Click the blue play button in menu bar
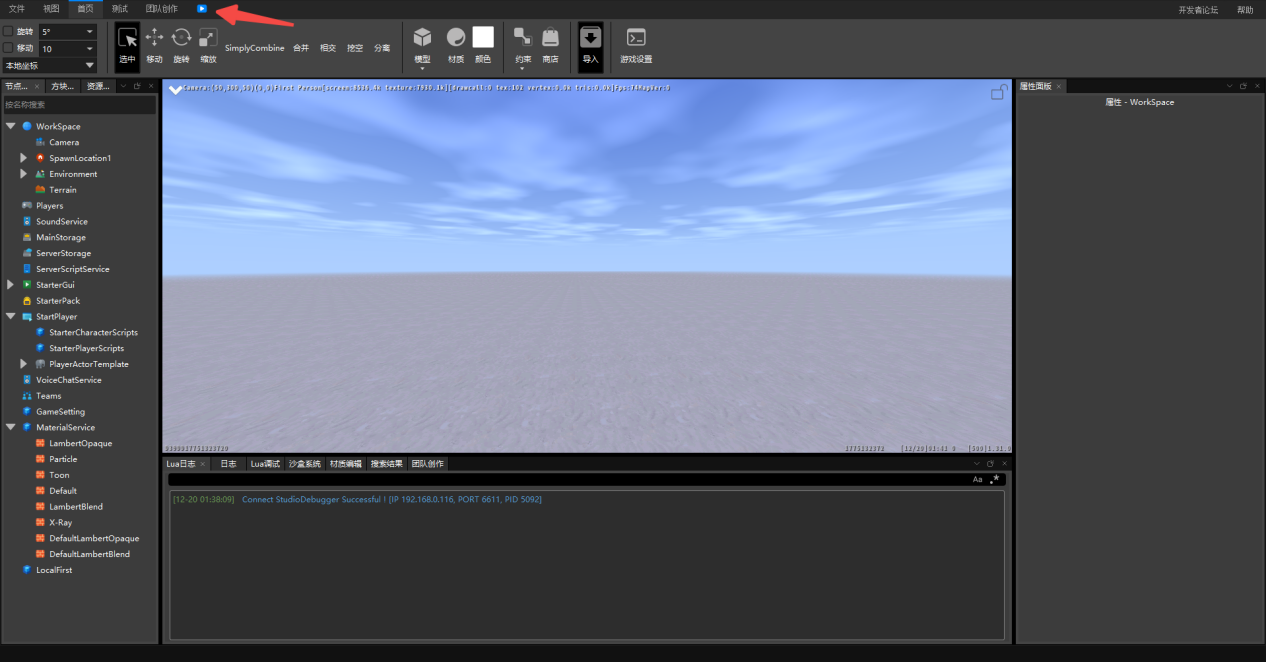1266x662 pixels. 202,9
